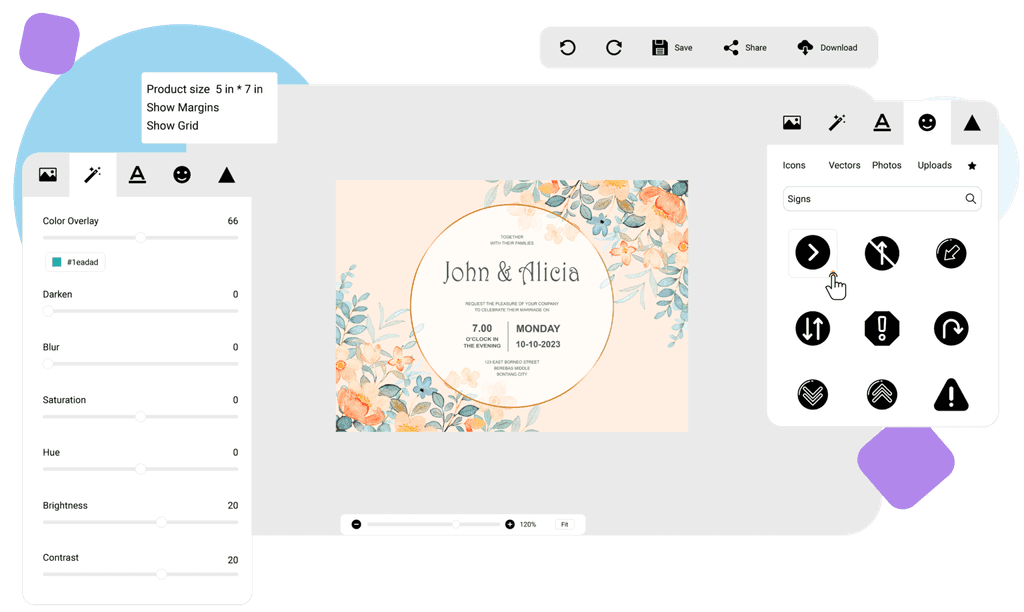Screen dimensions: 1024x612
Task: Open the magic wand adjustments tab
Action: pyautogui.click(x=92, y=173)
